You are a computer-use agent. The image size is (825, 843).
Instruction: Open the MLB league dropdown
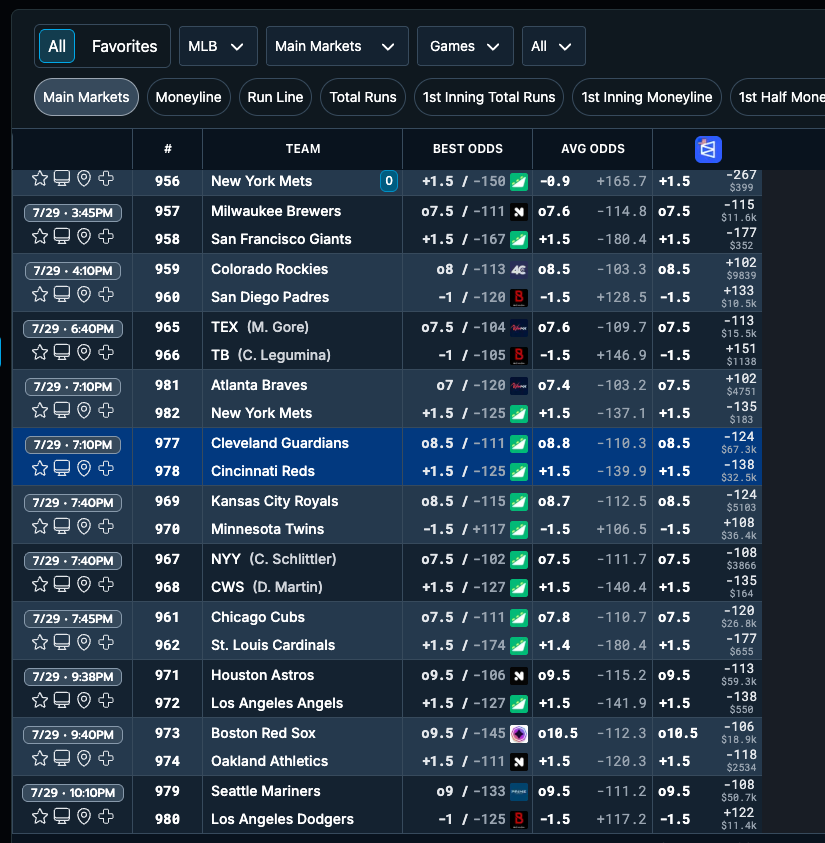(x=218, y=46)
